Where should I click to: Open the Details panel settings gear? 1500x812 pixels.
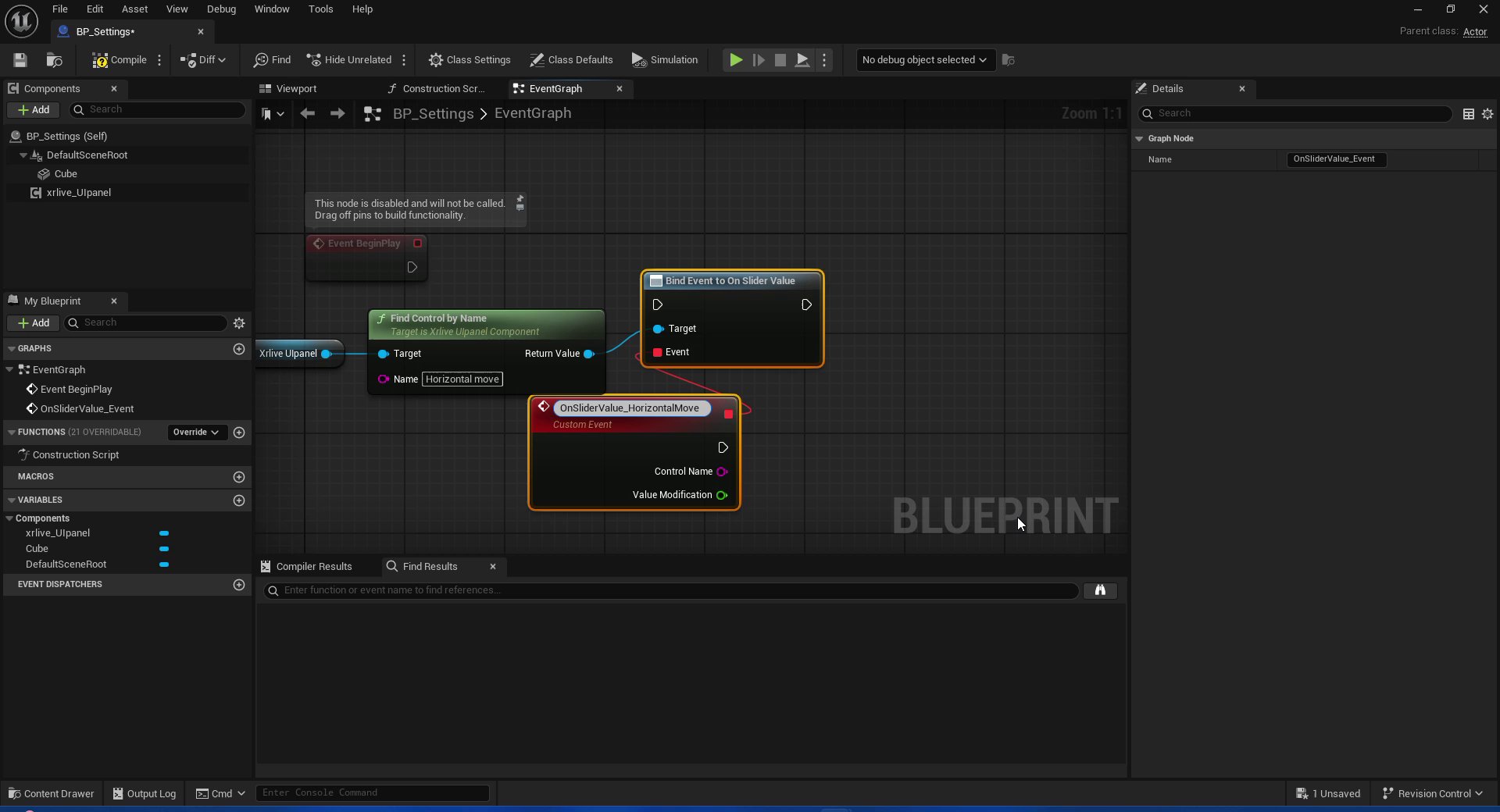[x=1487, y=114]
